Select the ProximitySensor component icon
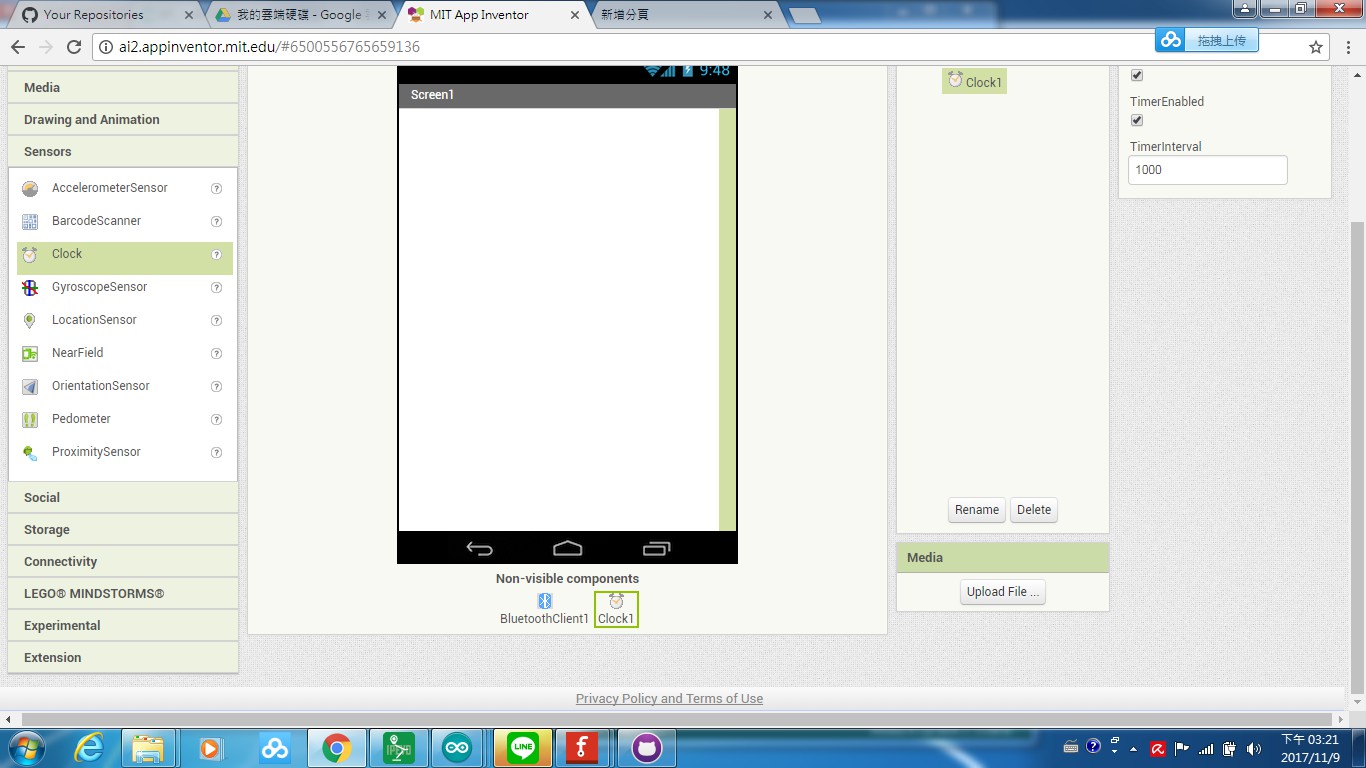1366x768 pixels. coord(31,452)
